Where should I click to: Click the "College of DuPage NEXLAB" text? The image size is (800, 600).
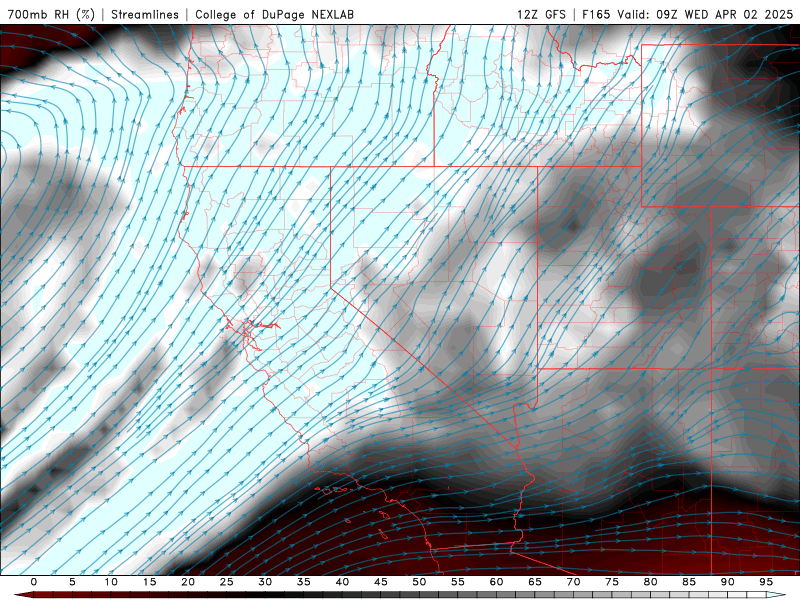coord(274,14)
